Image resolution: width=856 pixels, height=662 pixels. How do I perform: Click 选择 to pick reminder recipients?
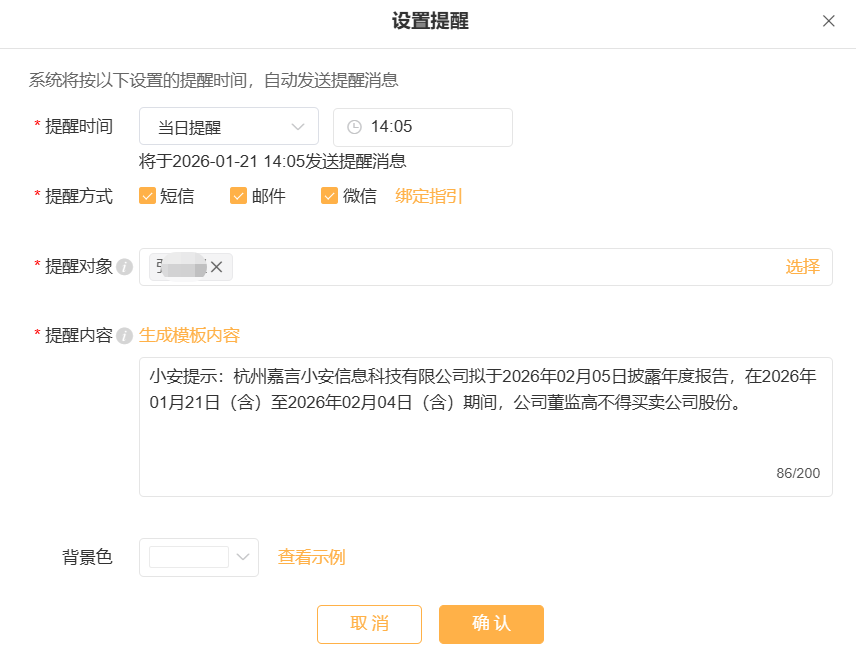coord(802,266)
